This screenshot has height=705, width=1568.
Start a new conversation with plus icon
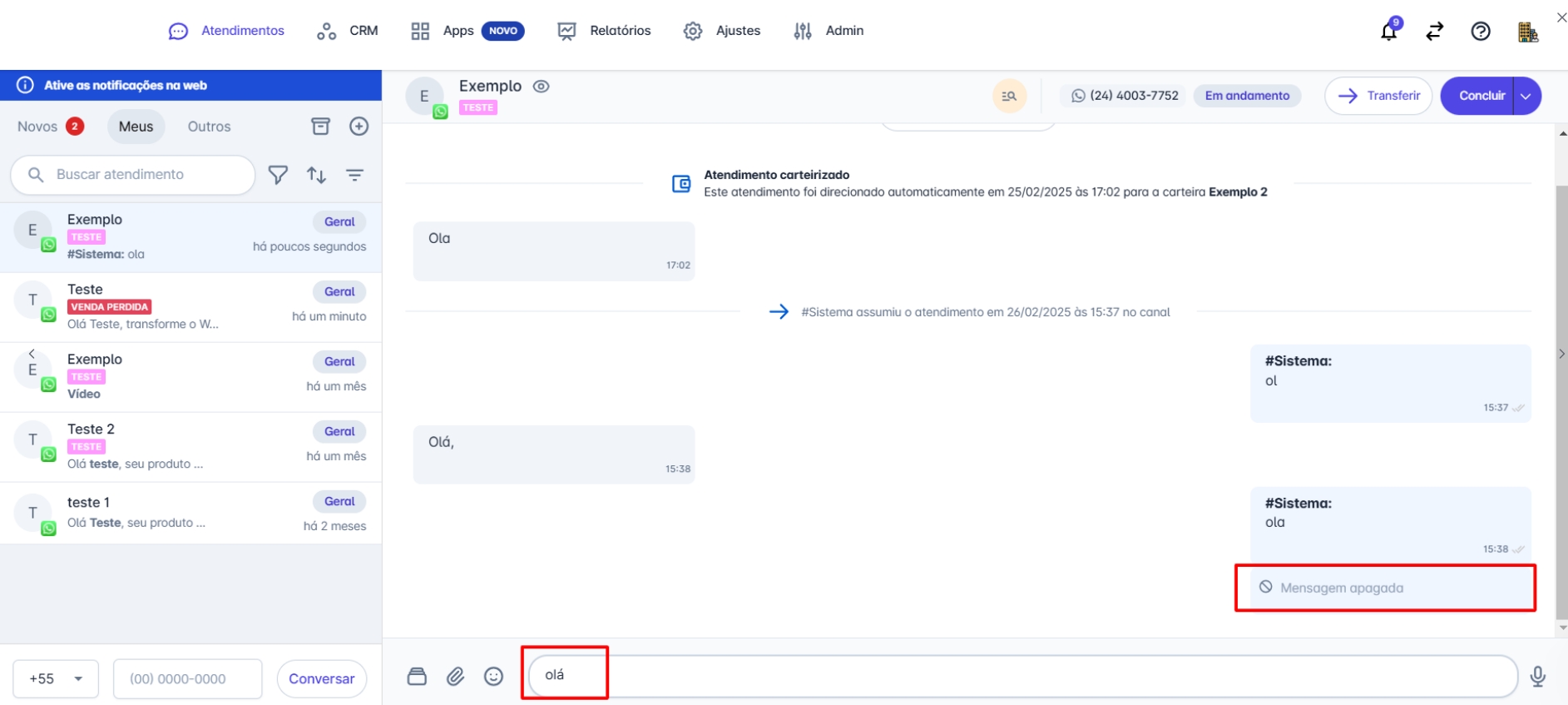359,127
